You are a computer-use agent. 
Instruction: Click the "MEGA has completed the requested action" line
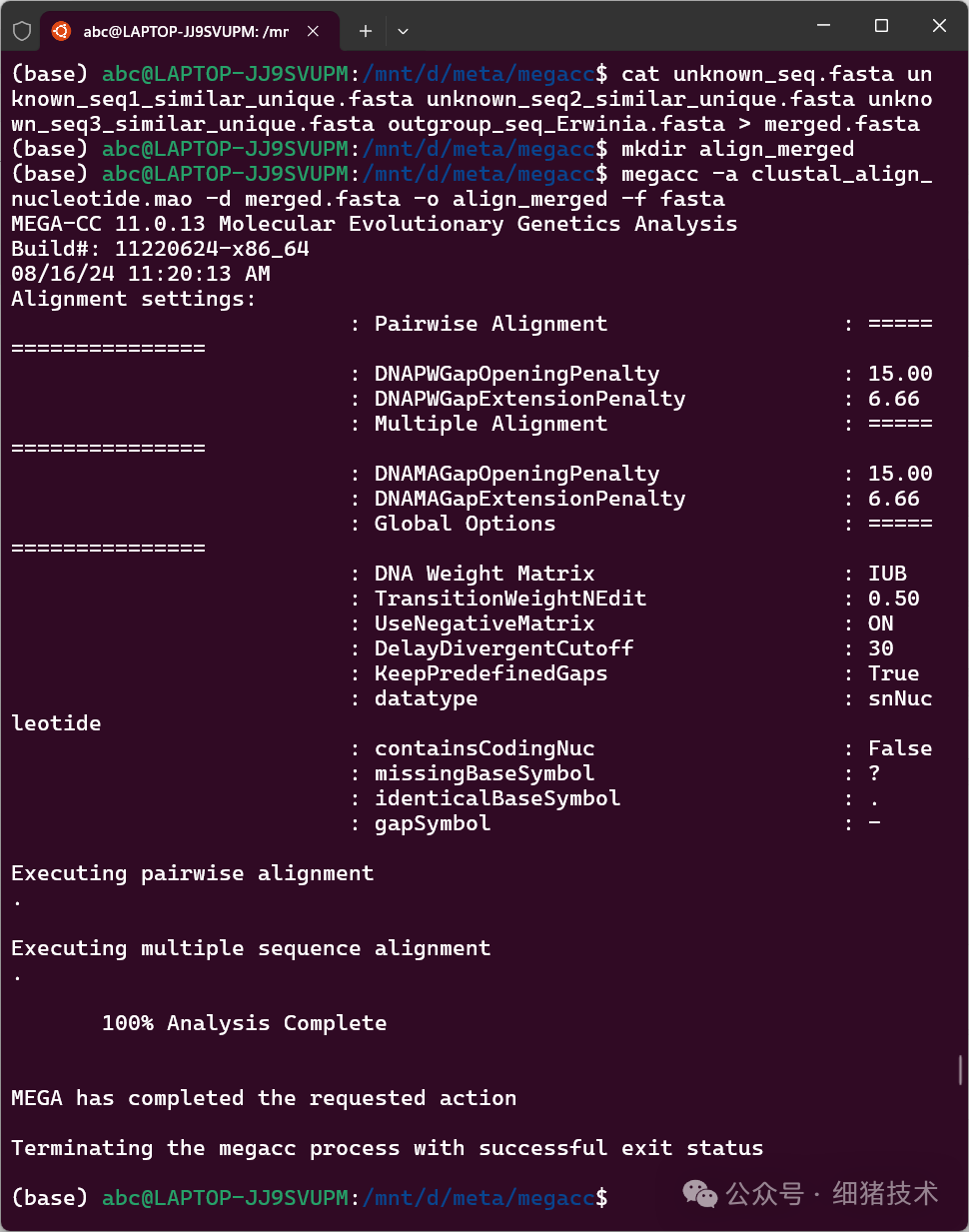(264, 1098)
